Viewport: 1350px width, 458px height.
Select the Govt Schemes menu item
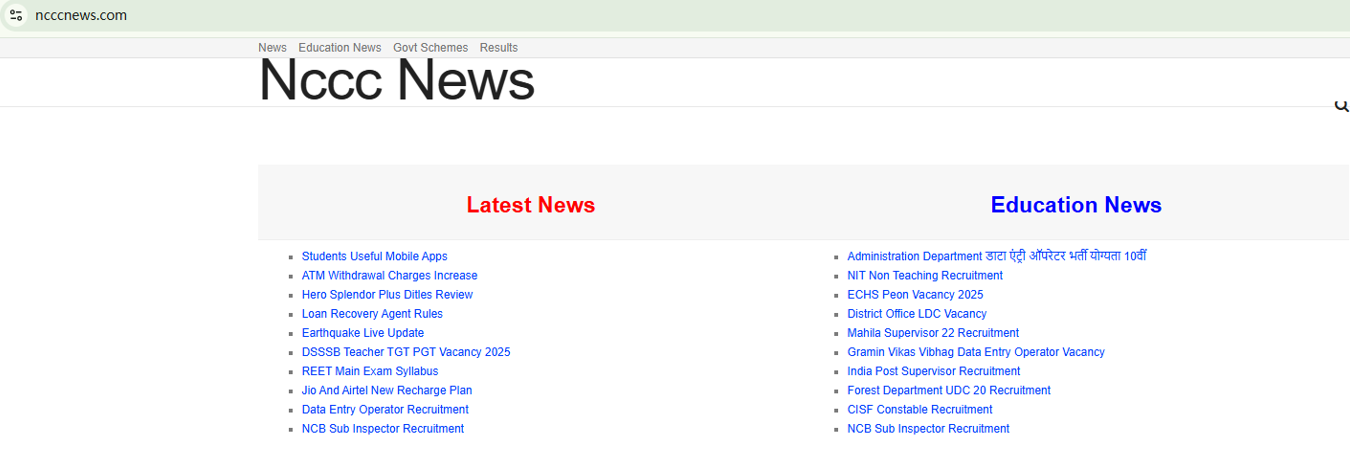[x=430, y=48]
